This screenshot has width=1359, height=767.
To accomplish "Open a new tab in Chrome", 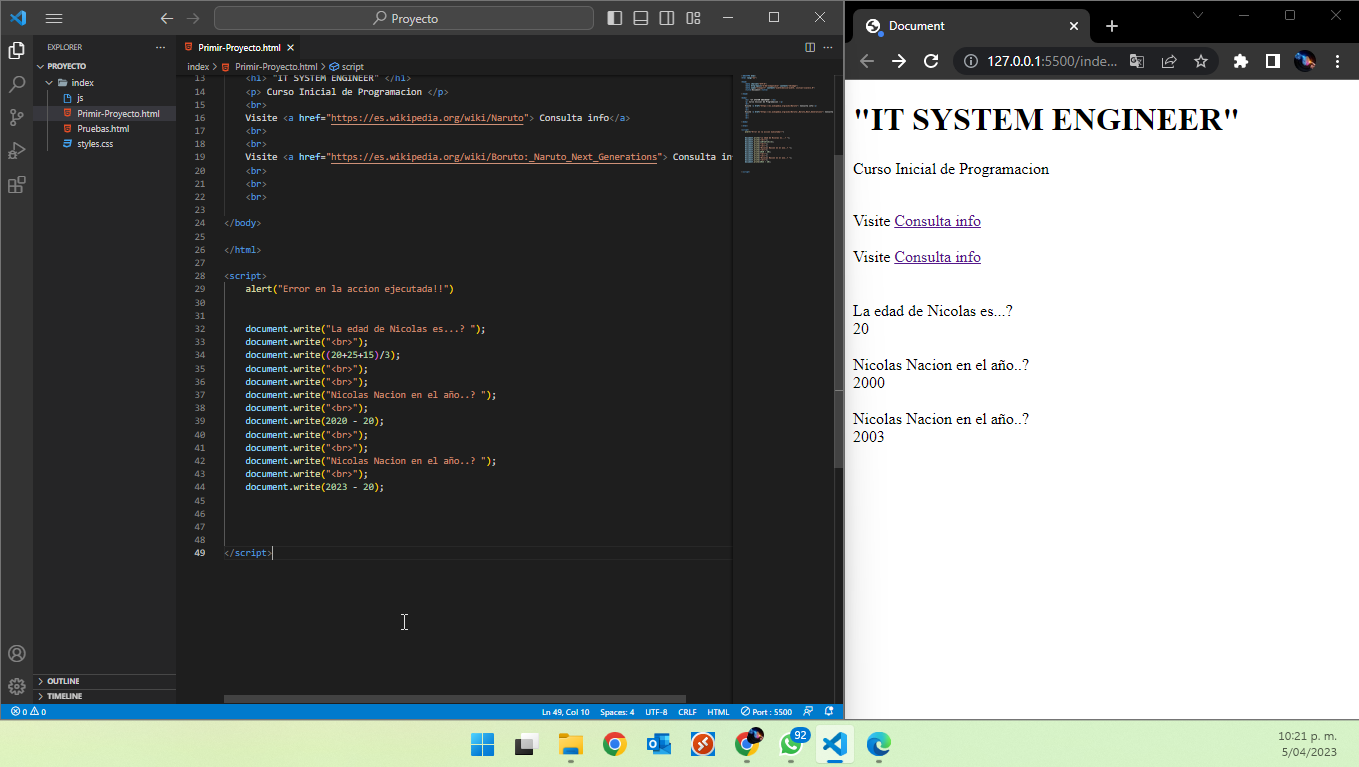I will (1111, 26).
